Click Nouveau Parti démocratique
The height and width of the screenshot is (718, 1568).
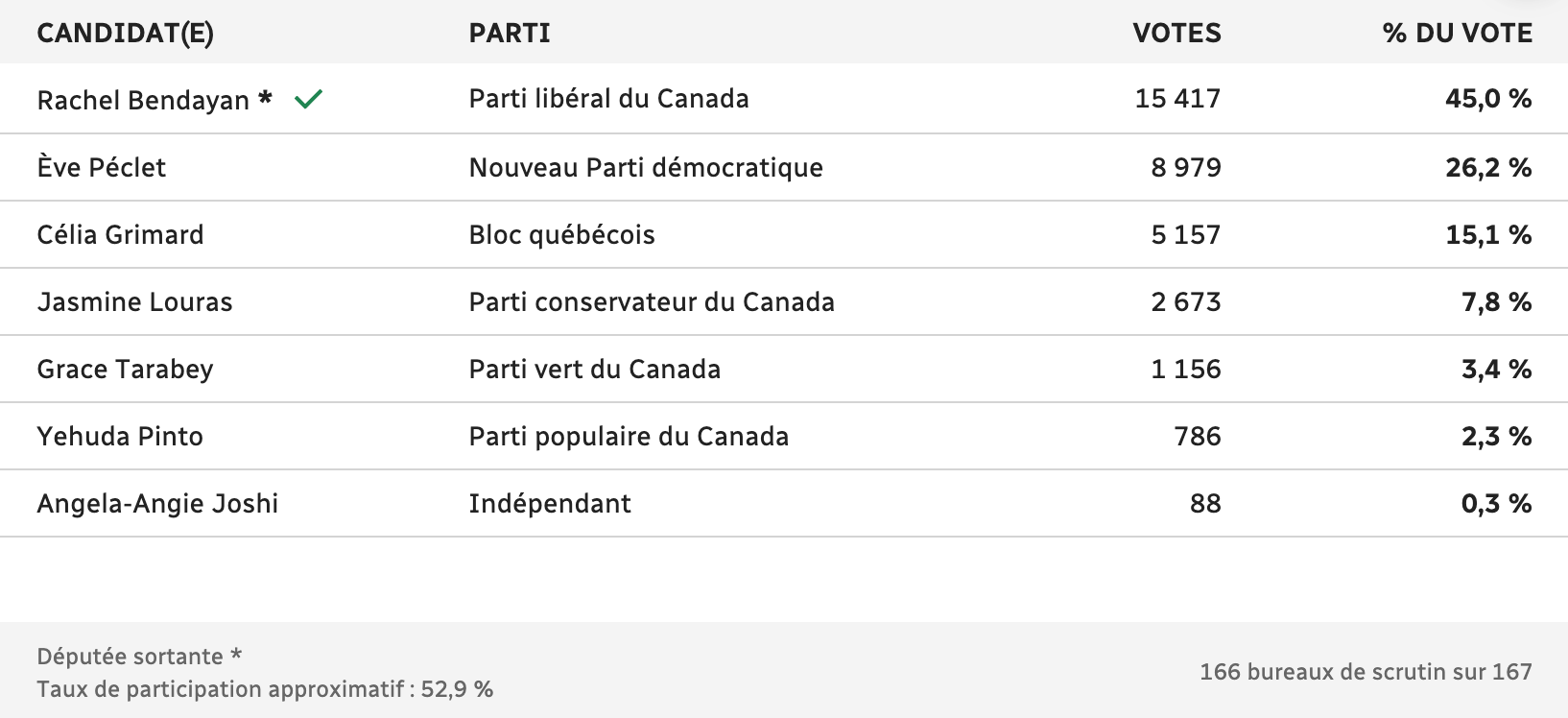pos(646,168)
